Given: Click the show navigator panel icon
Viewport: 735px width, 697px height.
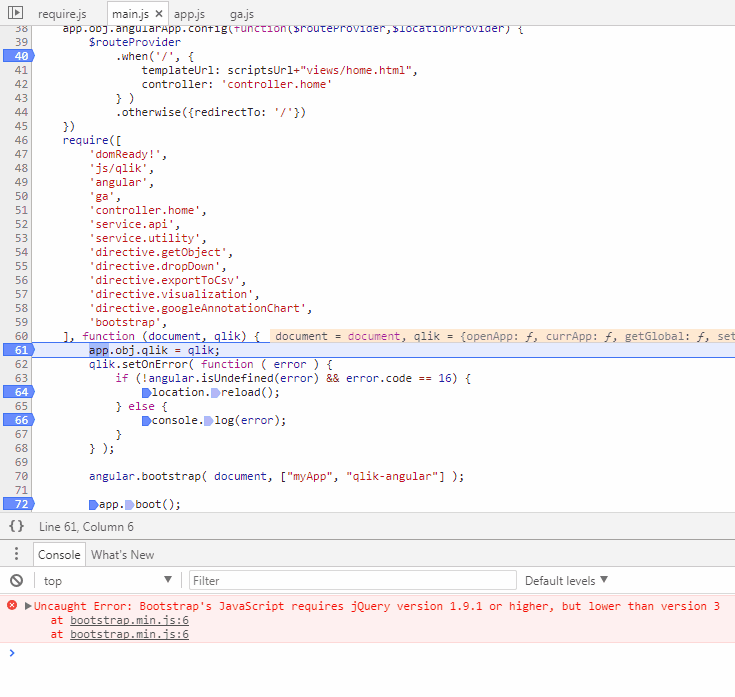Looking at the screenshot, I should [x=15, y=14].
